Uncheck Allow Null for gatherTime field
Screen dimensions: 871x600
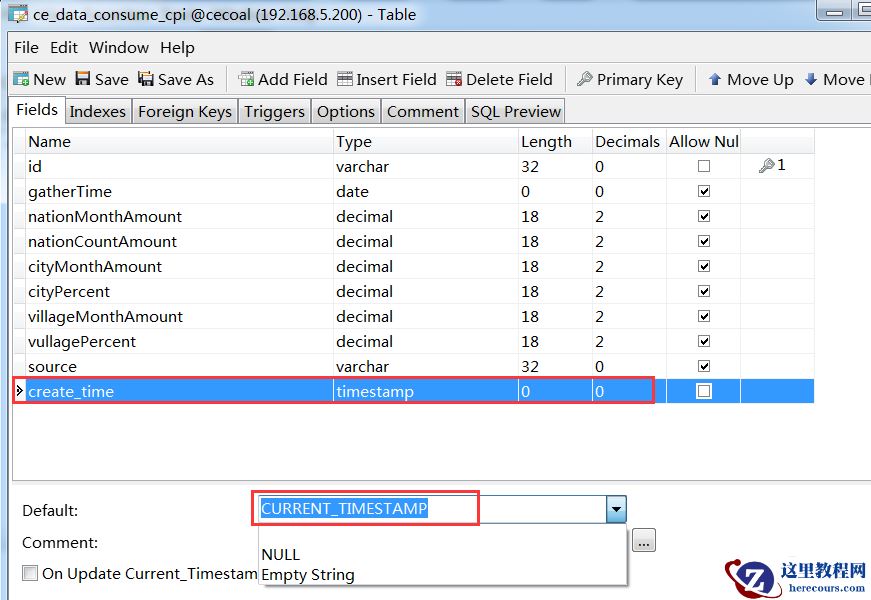point(704,192)
